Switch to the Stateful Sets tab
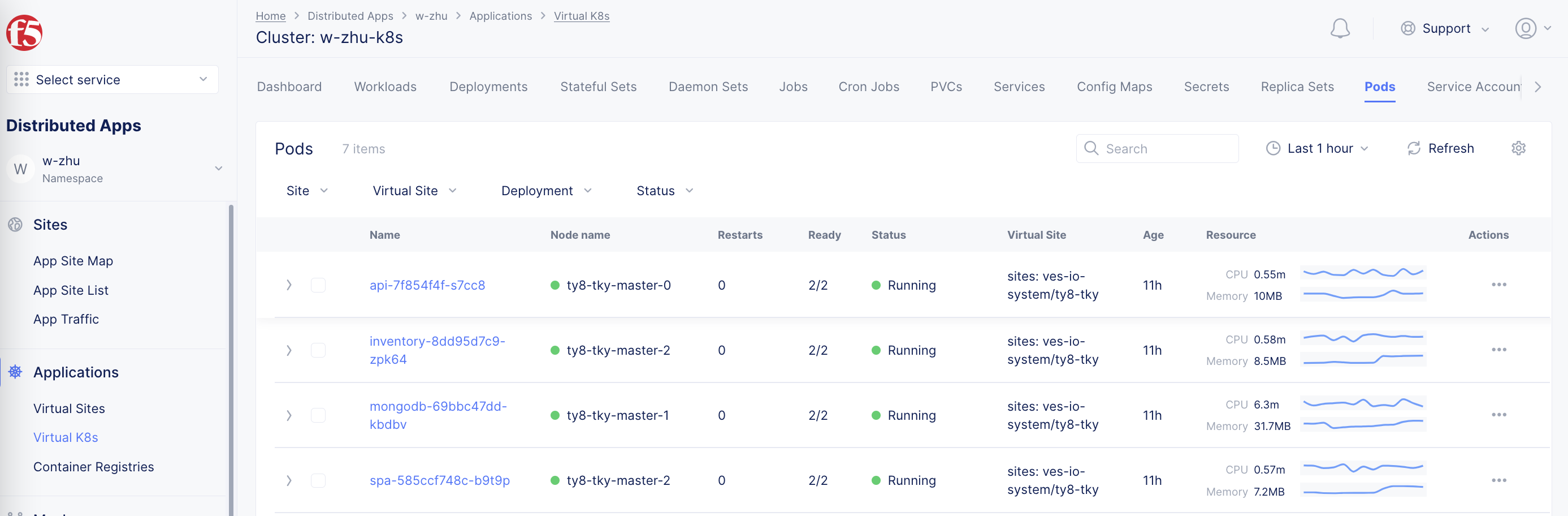Screen dimensions: 1568x516 599,87
